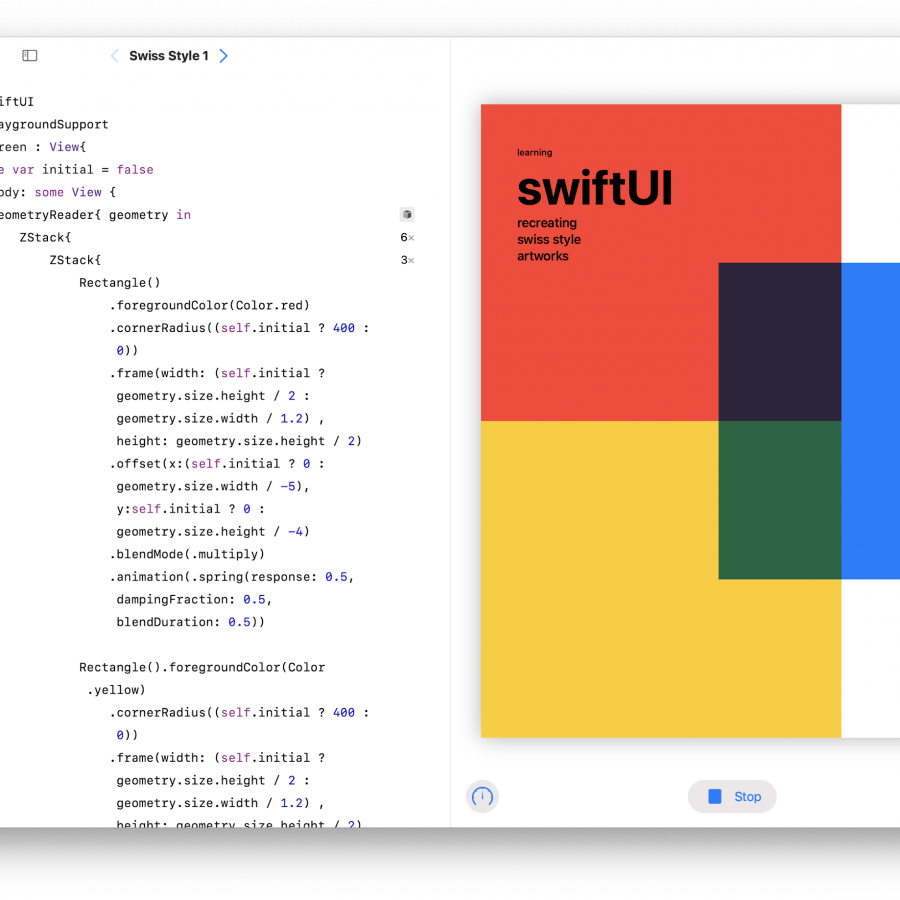Image resolution: width=900 pixels, height=900 pixels.
Task: Click the speedometer run-speed icon at bottom-left
Action: tap(482, 797)
